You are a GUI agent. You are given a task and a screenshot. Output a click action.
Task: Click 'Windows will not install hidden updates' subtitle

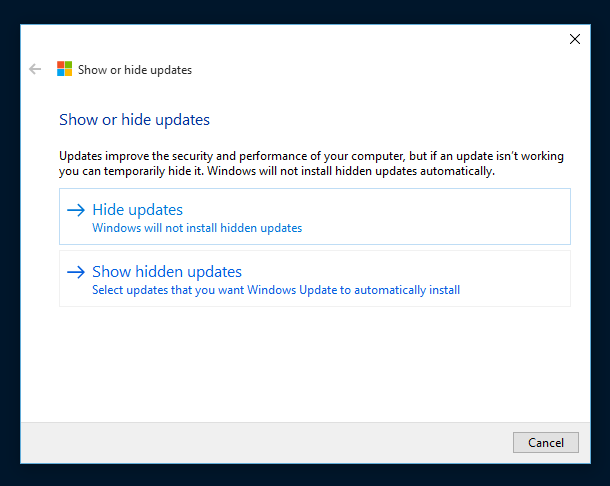click(197, 228)
